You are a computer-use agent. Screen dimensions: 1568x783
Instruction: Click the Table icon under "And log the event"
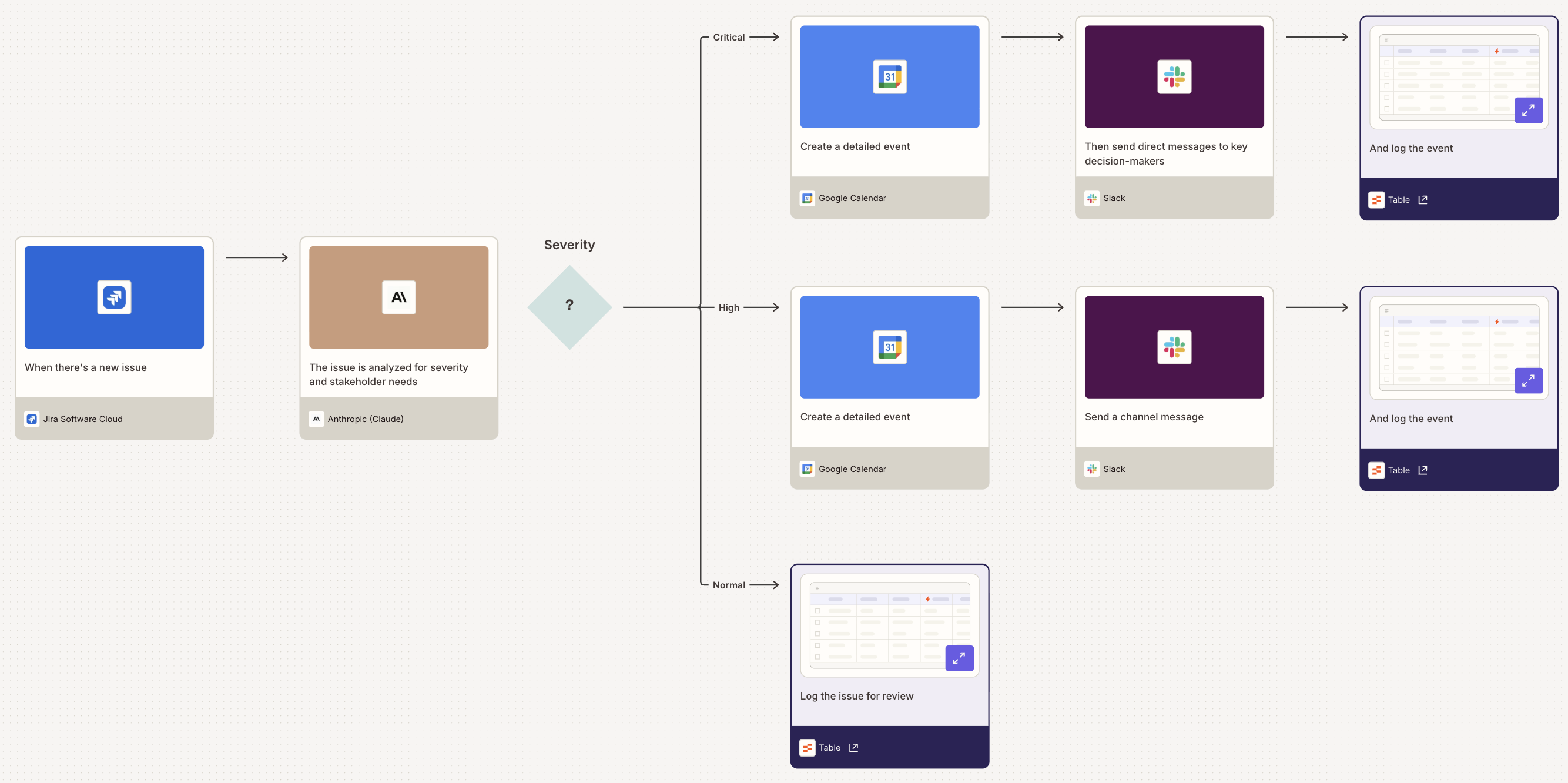click(1377, 200)
